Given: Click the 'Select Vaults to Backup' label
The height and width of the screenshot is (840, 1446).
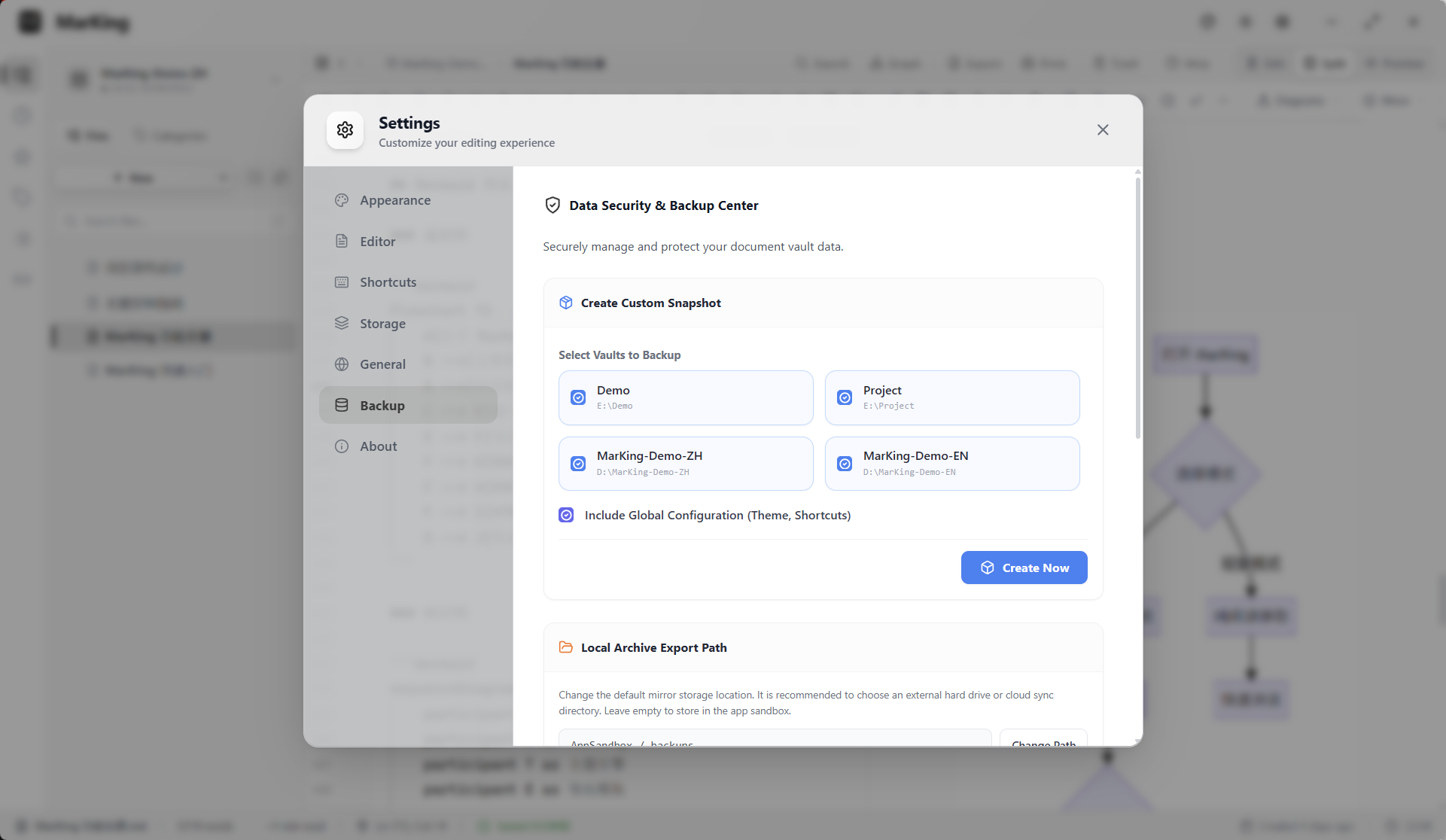Looking at the screenshot, I should 619,355.
